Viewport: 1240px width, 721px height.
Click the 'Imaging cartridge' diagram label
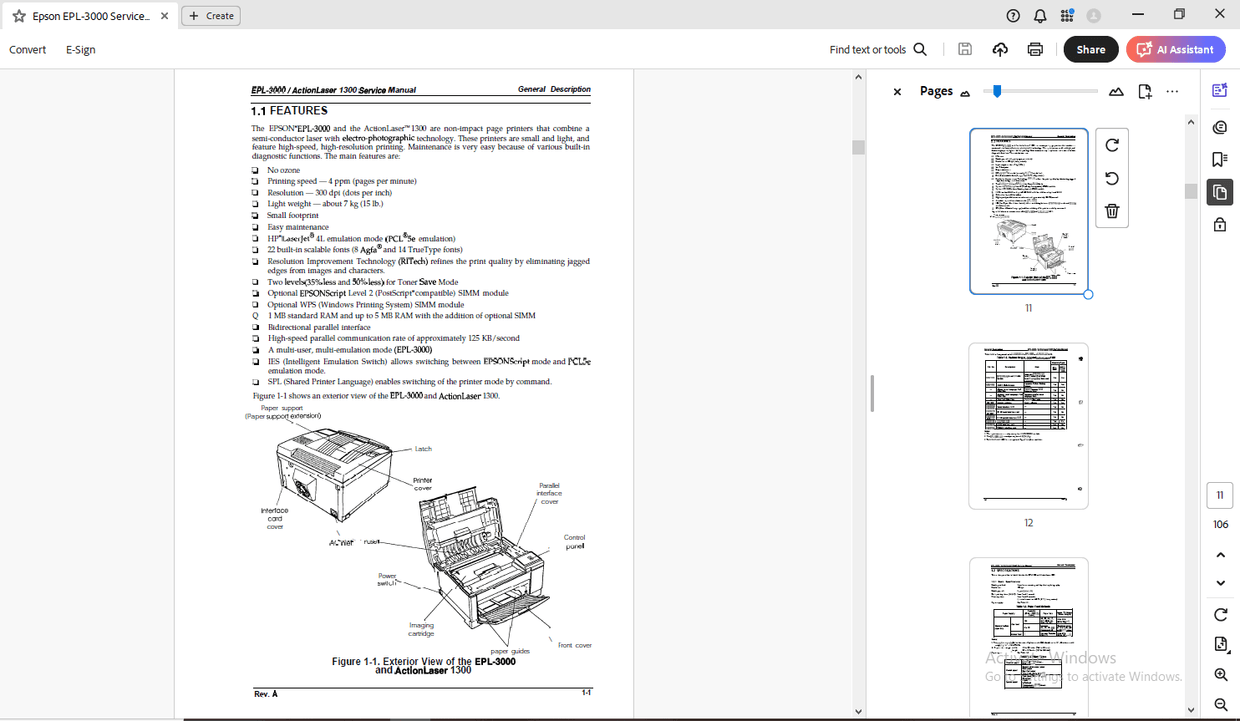[x=421, y=629]
